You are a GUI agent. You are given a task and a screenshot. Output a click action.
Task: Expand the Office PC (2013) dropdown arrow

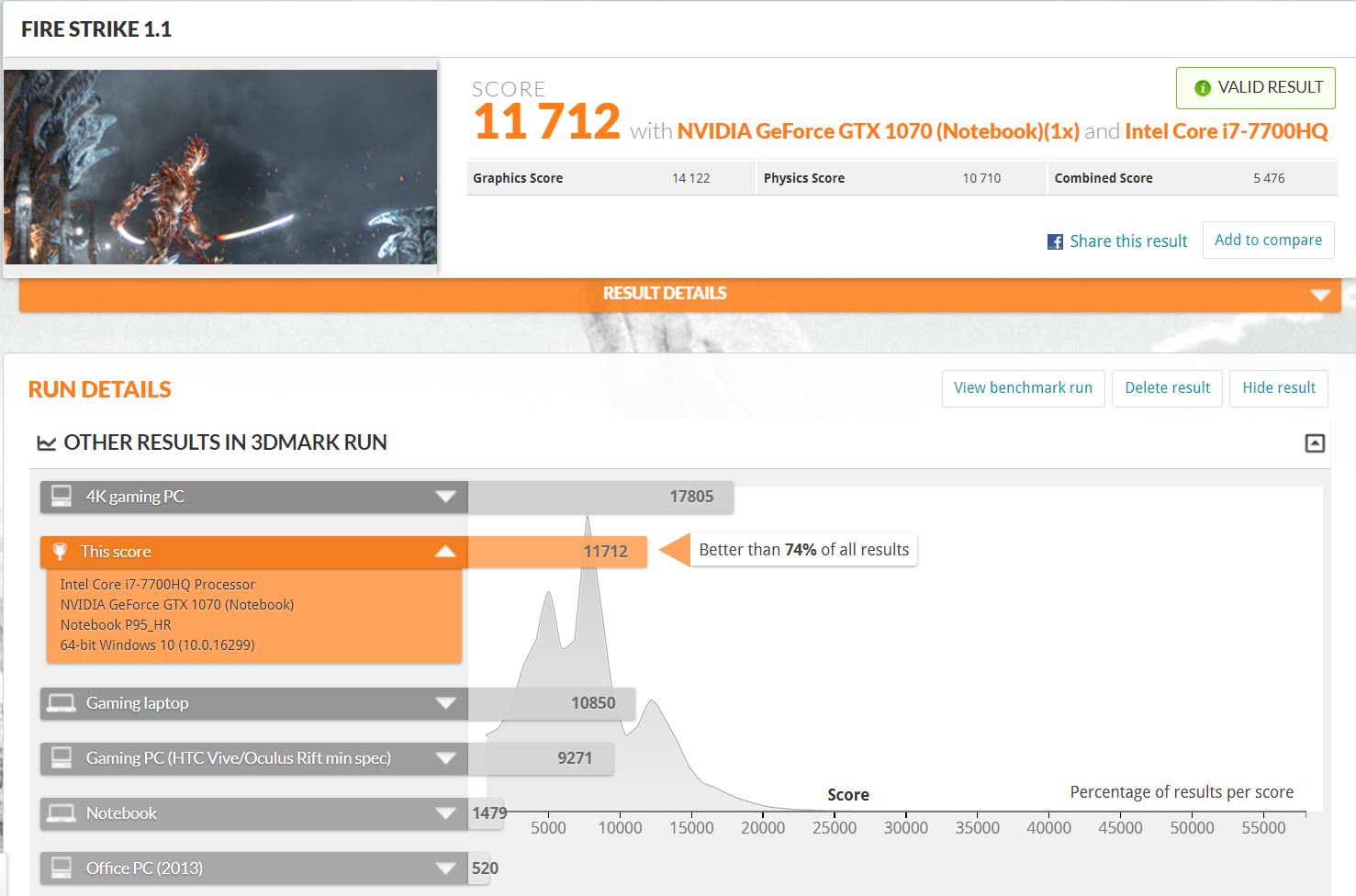point(445,868)
